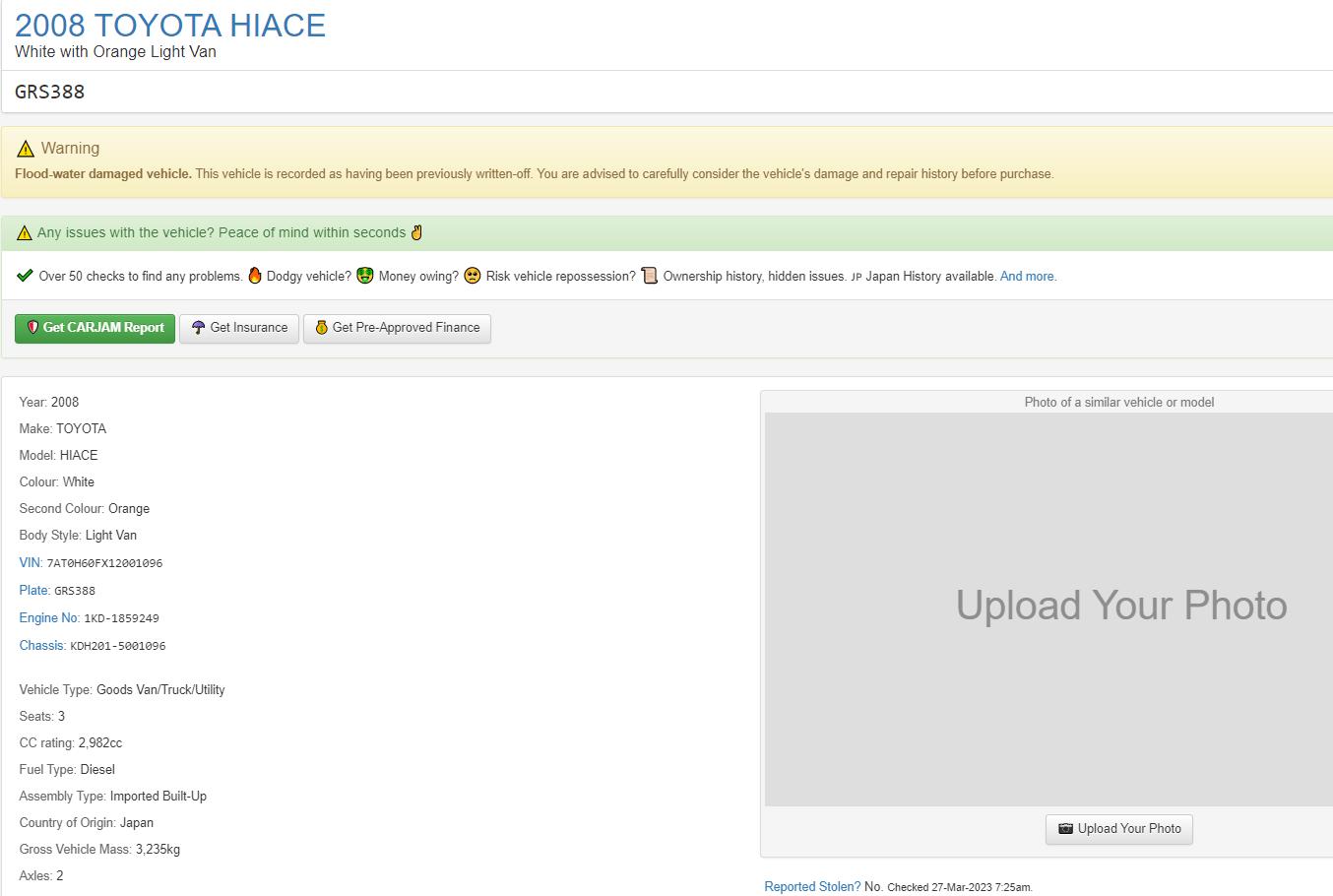The height and width of the screenshot is (896, 1333).
Task: Click the Get Insurance button
Action: tap(239, 328)
